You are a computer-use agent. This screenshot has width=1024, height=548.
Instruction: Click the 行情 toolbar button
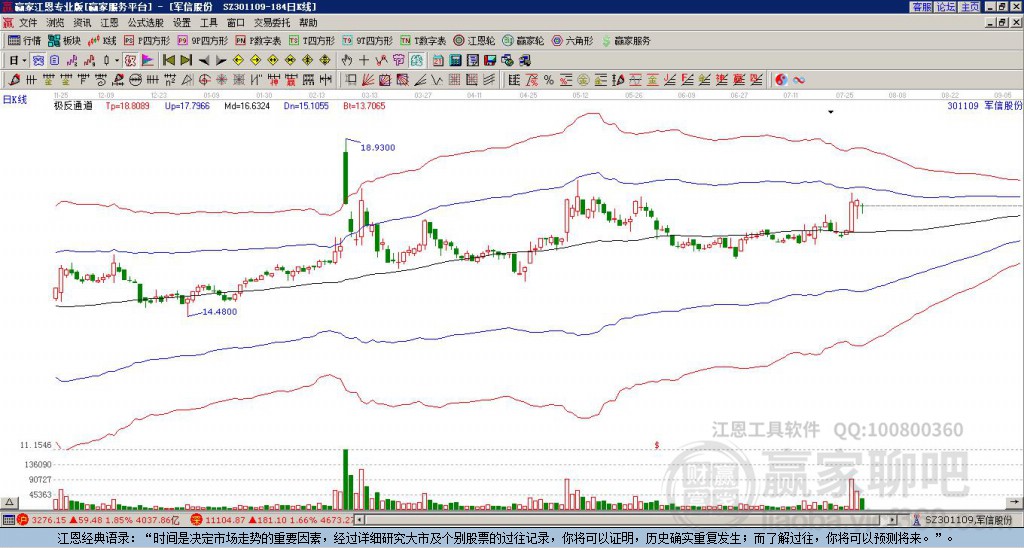click(x=24, y=40)
